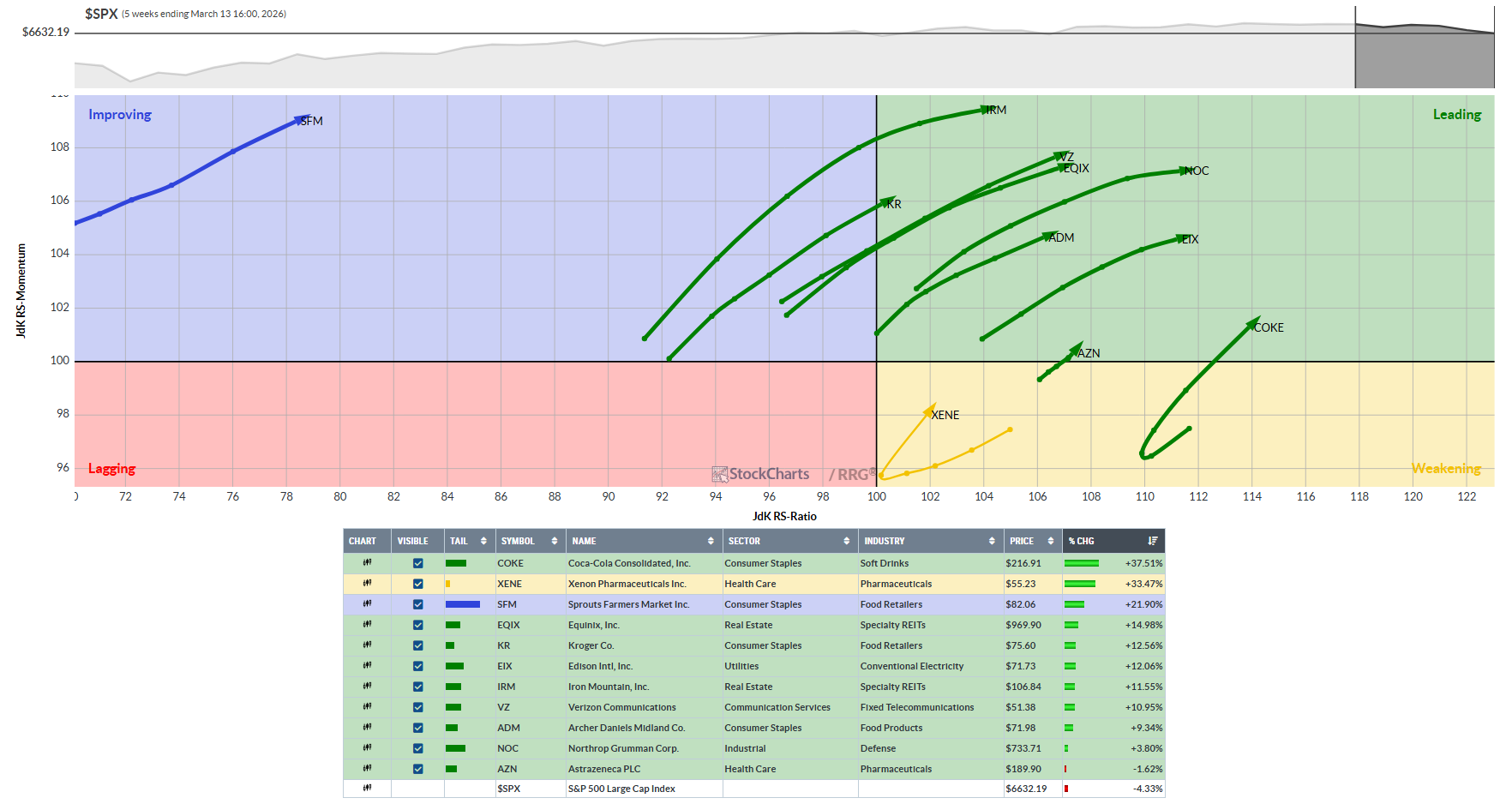Click the XENE yellow tail bar
The image size is (1512, 810).
pos(447,584)
